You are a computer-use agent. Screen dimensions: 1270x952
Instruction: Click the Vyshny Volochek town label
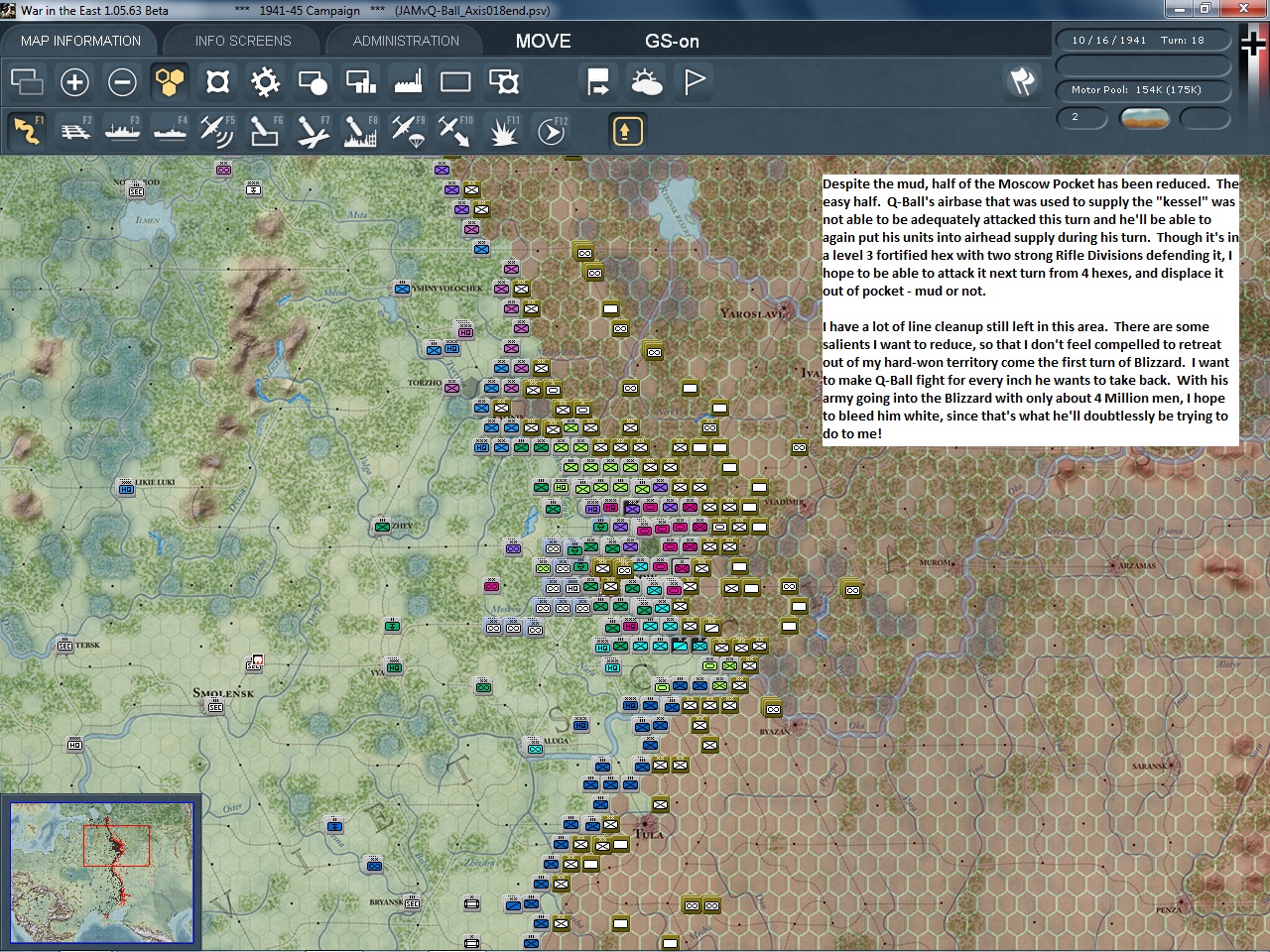pyautogui.click(x=447, y=289)
